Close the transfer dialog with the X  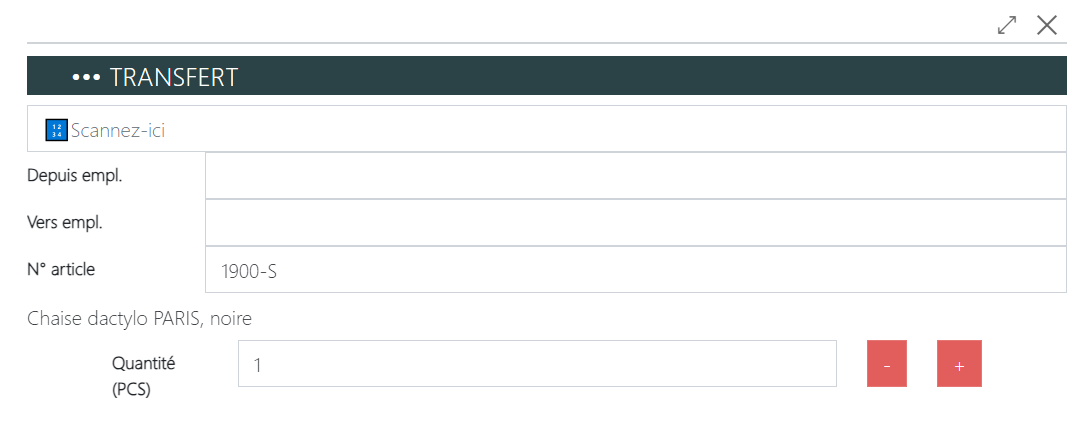point(1047,26)
